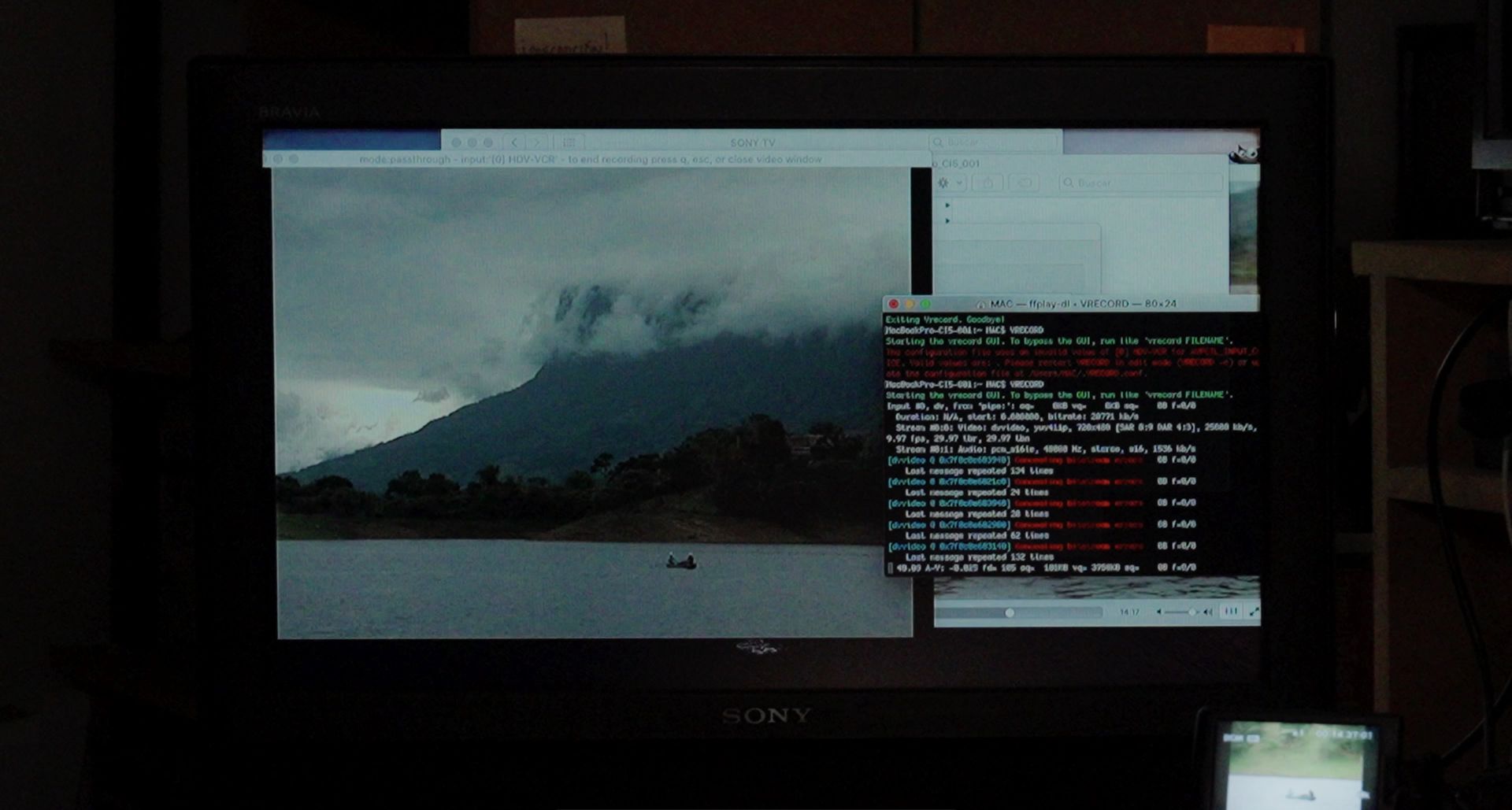This screenshot has height=810, width=1512.
Task: Click the volume slider knob in the player
Action: point(1192,612)
